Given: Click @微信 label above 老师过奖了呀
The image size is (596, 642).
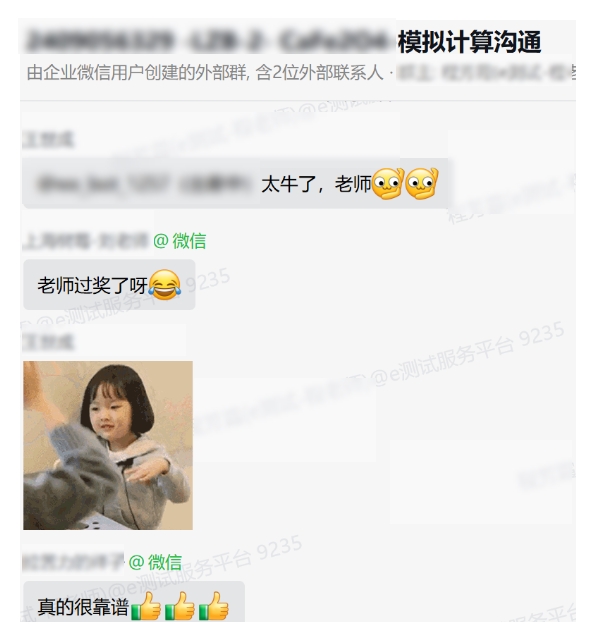Looking at the screenshot, I should pos(180,241).
